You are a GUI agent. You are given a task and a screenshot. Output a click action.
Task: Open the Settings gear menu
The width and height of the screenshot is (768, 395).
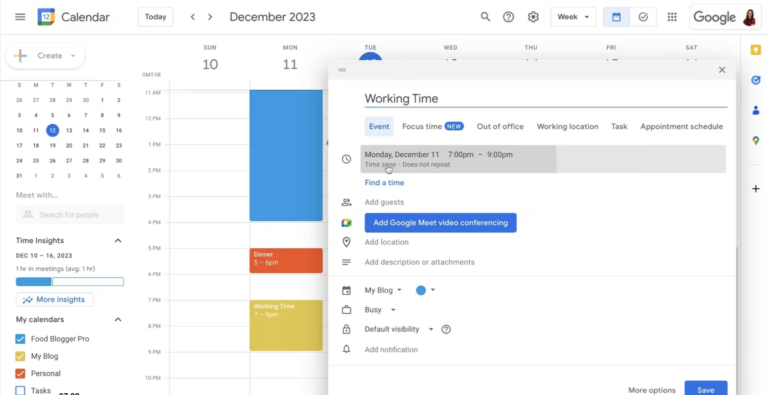pyautogui.click(x=533, y=17)
